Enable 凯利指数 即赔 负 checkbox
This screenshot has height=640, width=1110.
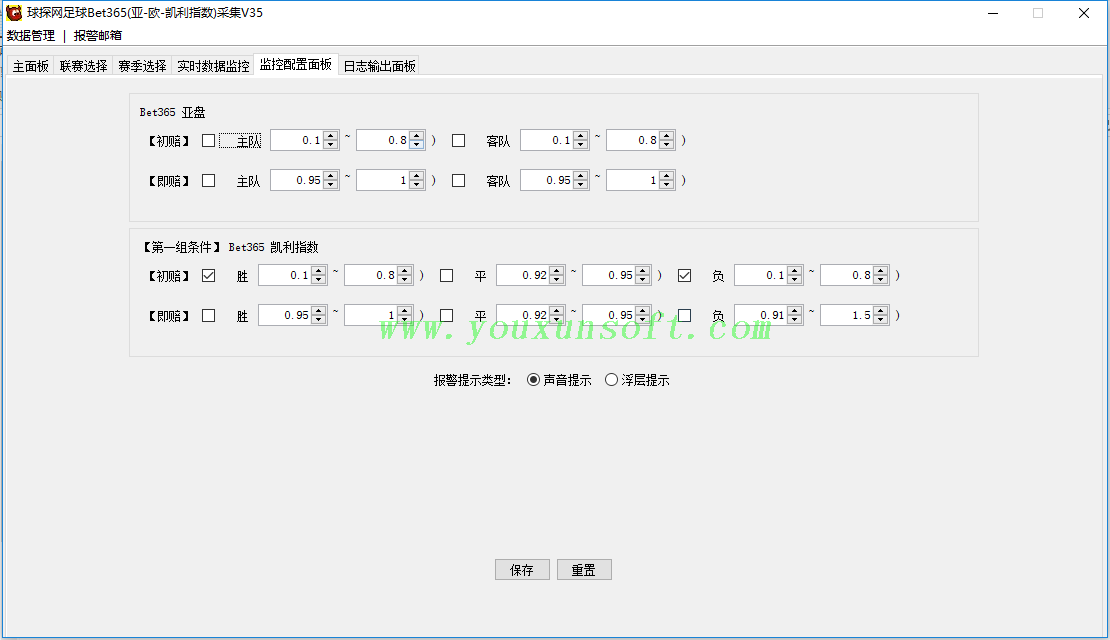(x=685, y=315)
